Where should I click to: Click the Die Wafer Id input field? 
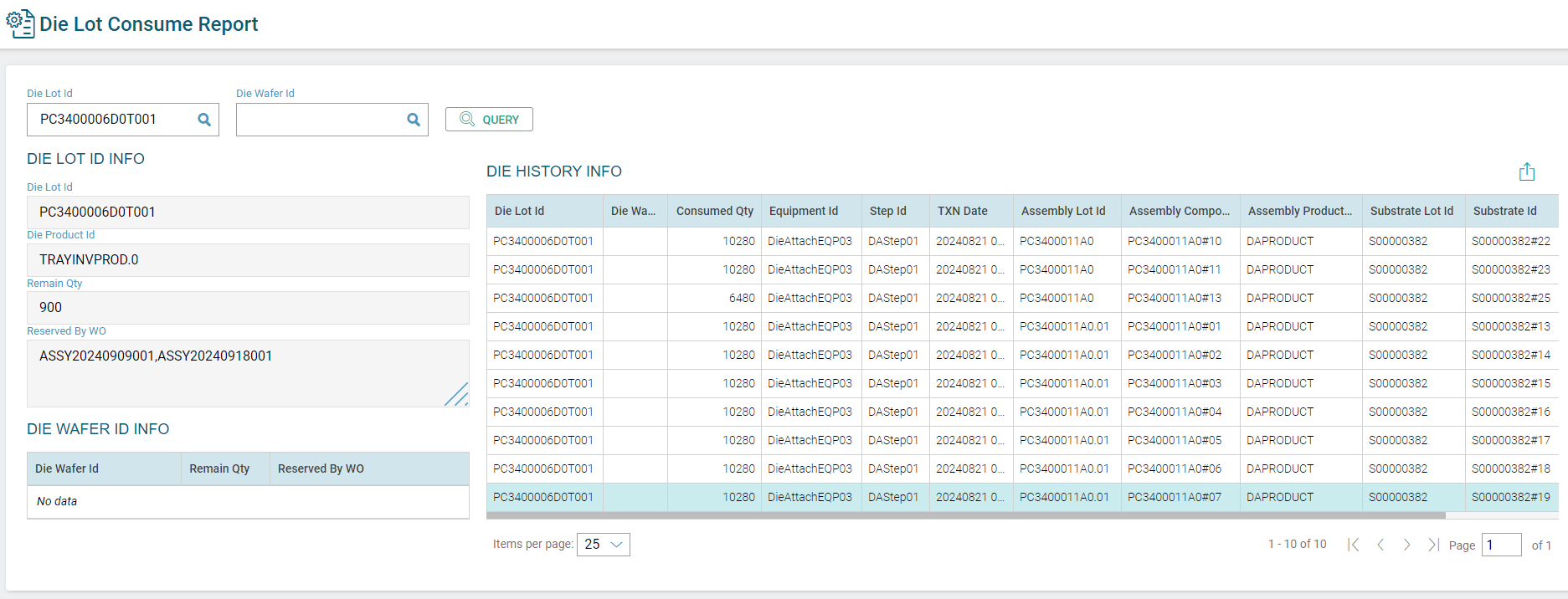coord(320,120)
